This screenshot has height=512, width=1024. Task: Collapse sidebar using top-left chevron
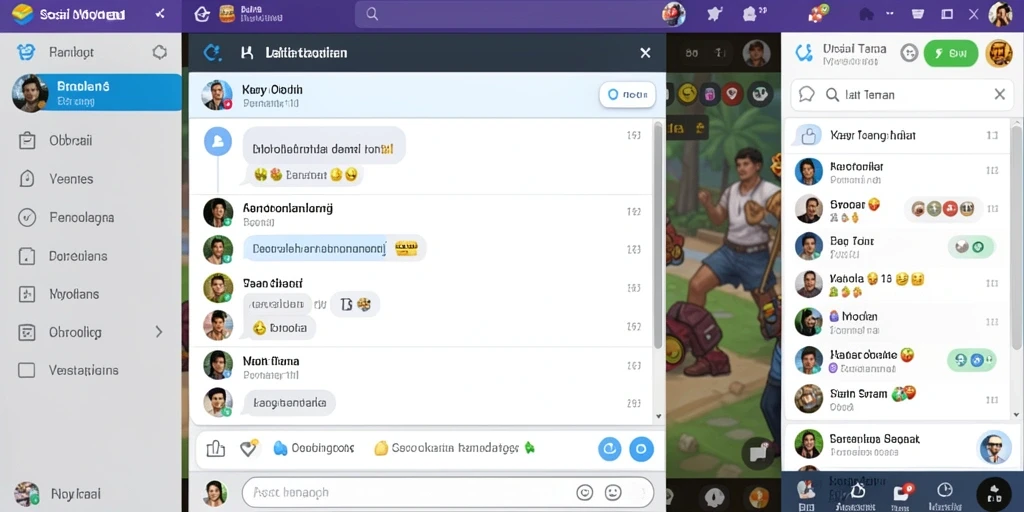click(159, 14)
